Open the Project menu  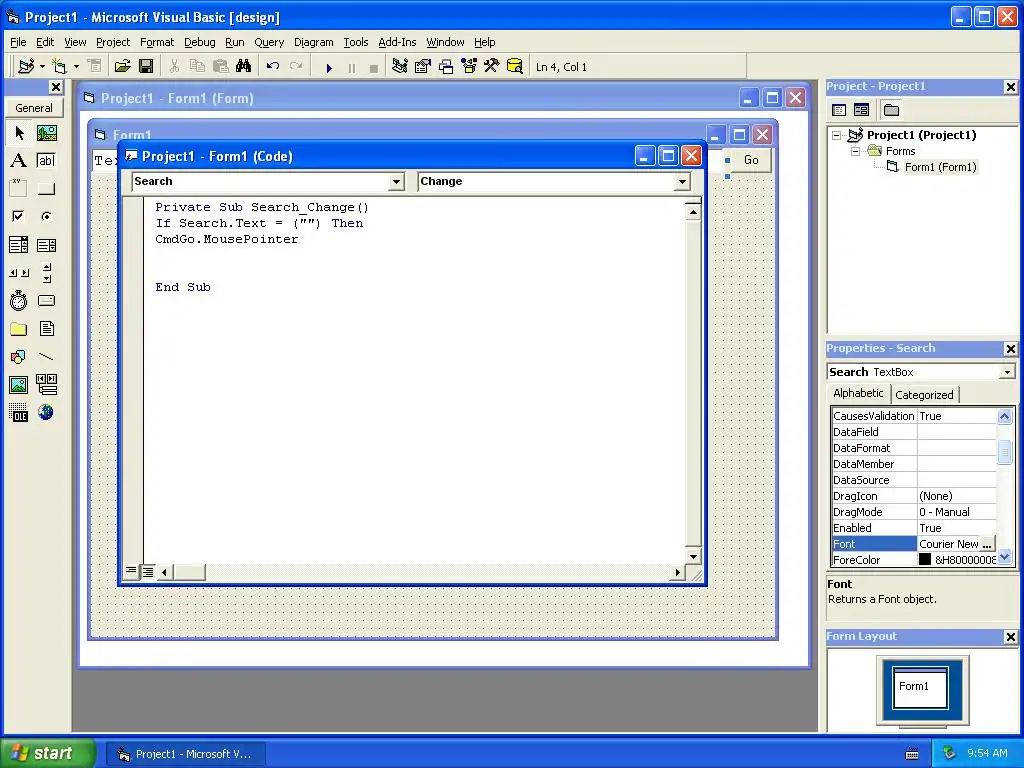[113, 42]
